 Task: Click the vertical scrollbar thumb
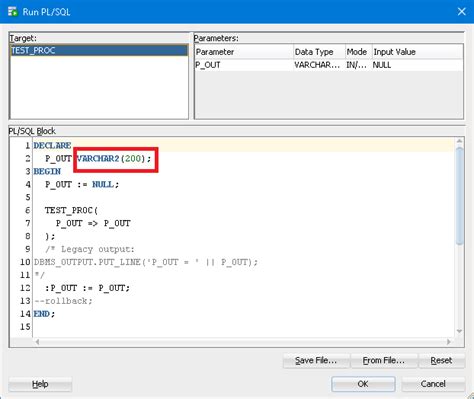(x=459, y=196)
